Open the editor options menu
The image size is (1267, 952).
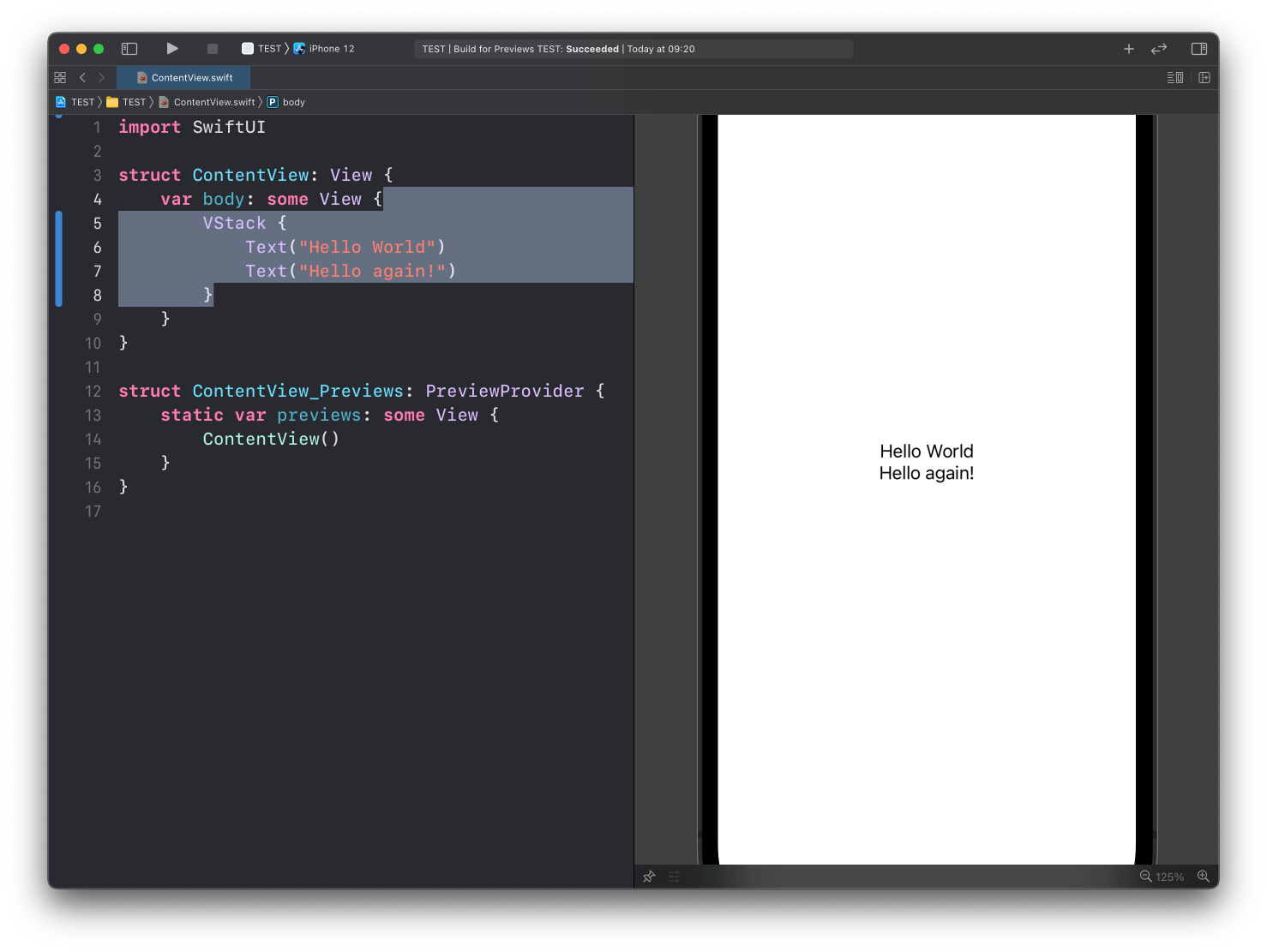(x=1174, y=78)
